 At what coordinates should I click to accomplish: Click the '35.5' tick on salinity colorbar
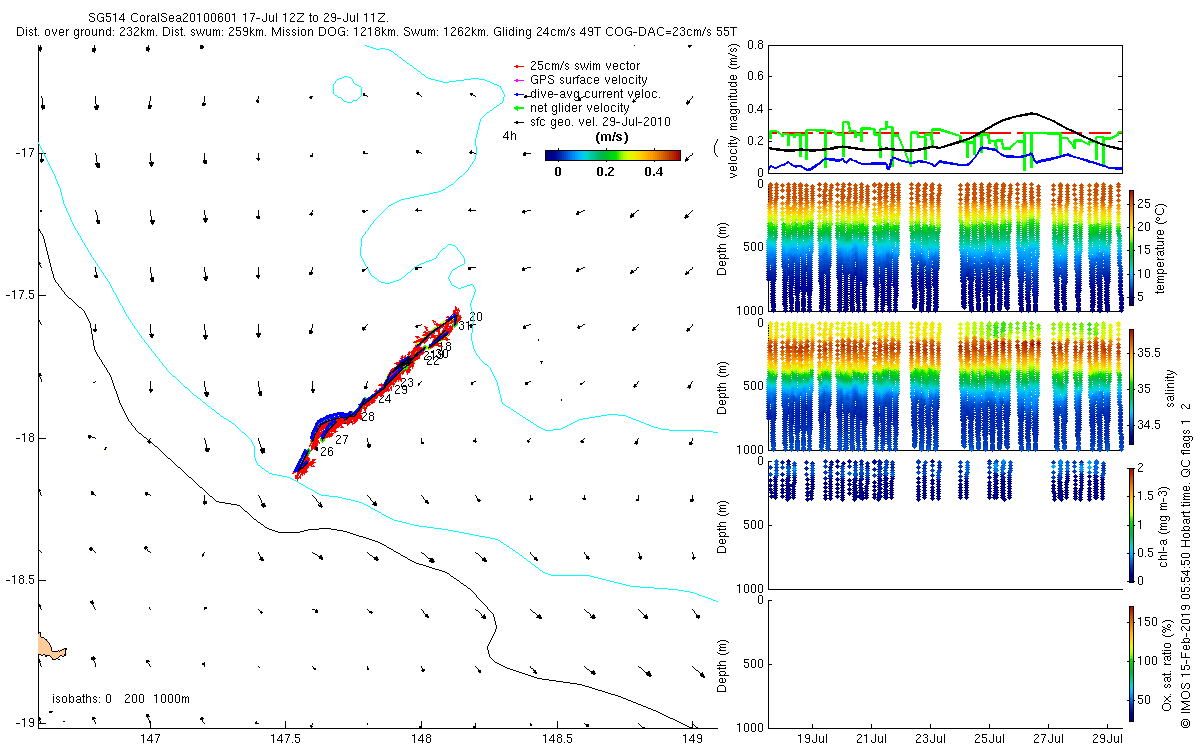click(x=1150, y=353)
